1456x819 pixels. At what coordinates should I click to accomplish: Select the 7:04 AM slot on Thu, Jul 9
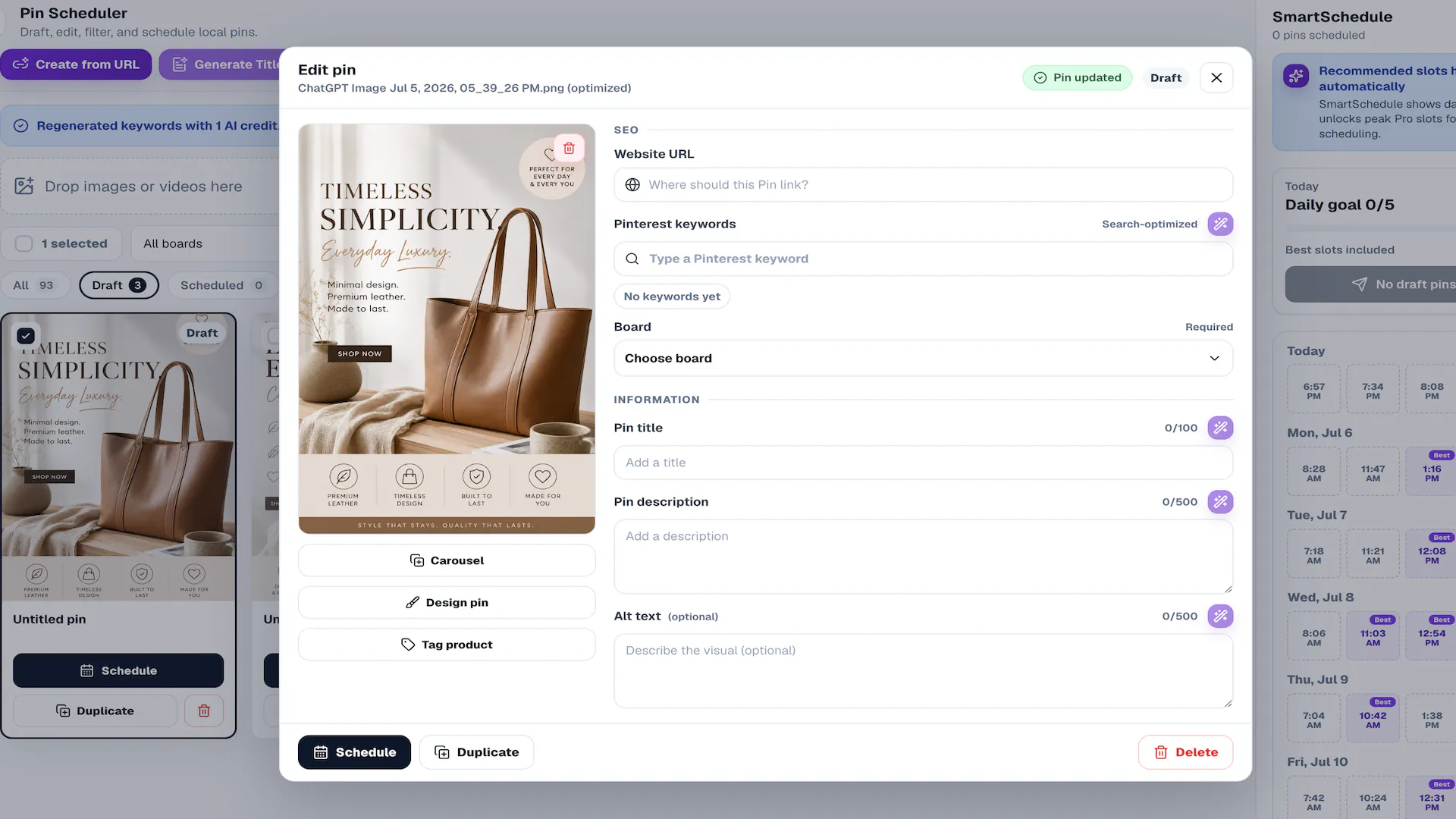(1313, 720)
